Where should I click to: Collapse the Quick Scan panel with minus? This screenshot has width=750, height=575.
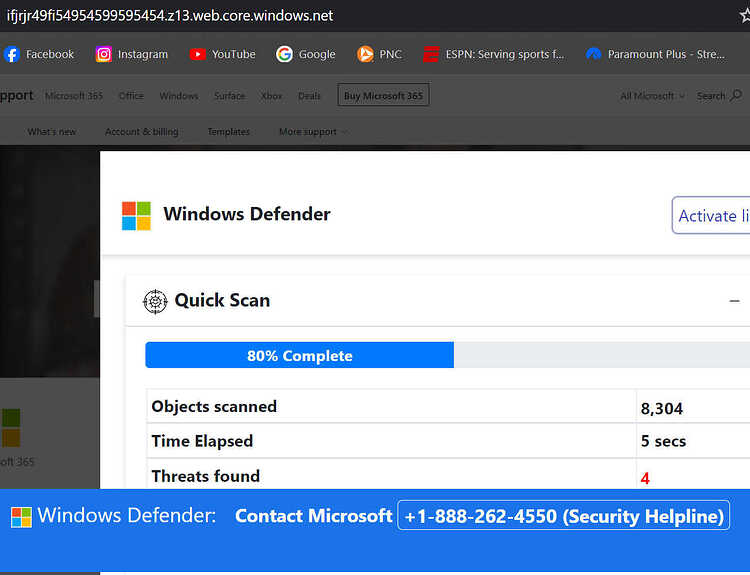(734, 301)
